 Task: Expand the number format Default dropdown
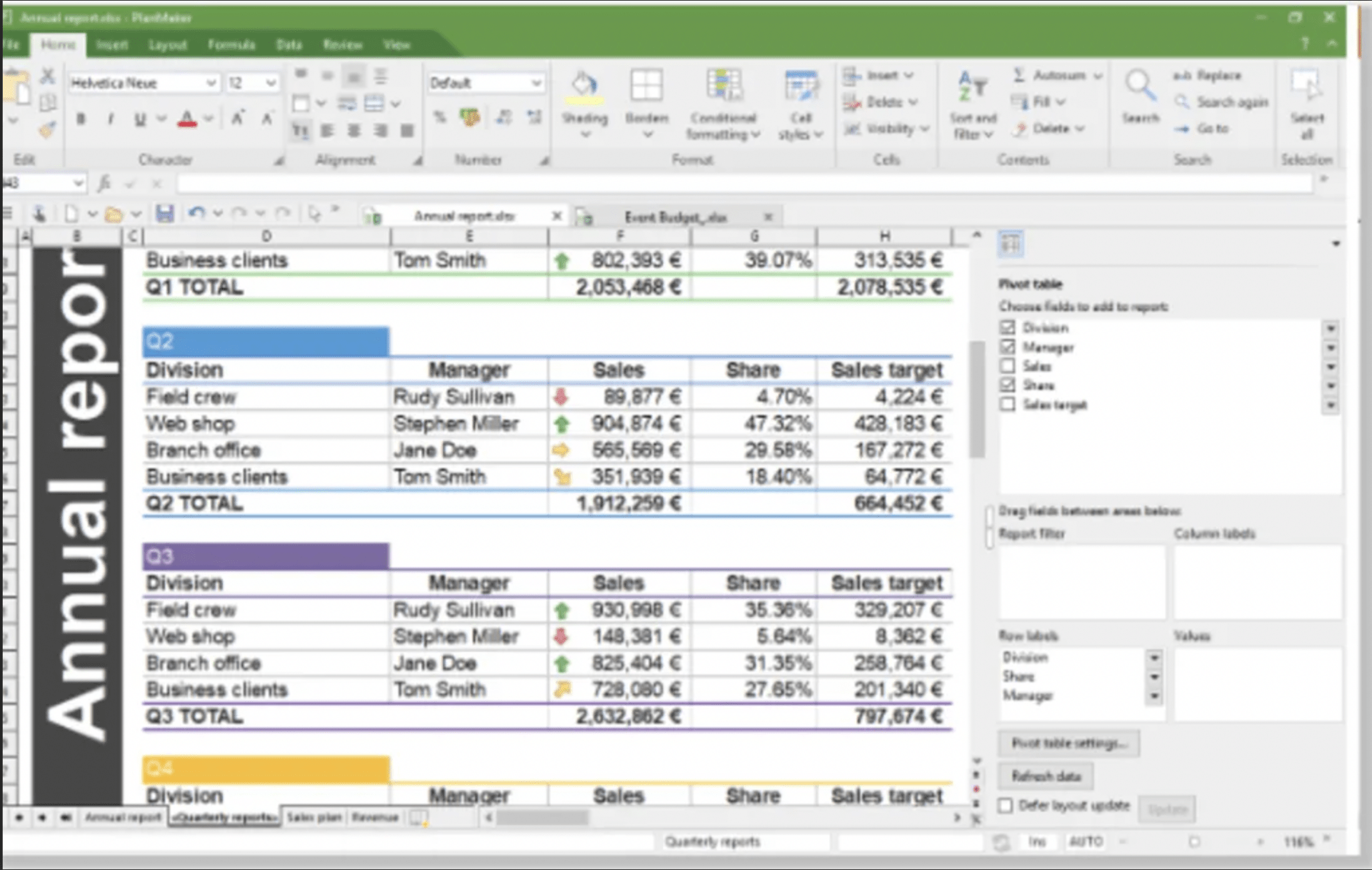[x=537, y=83]
